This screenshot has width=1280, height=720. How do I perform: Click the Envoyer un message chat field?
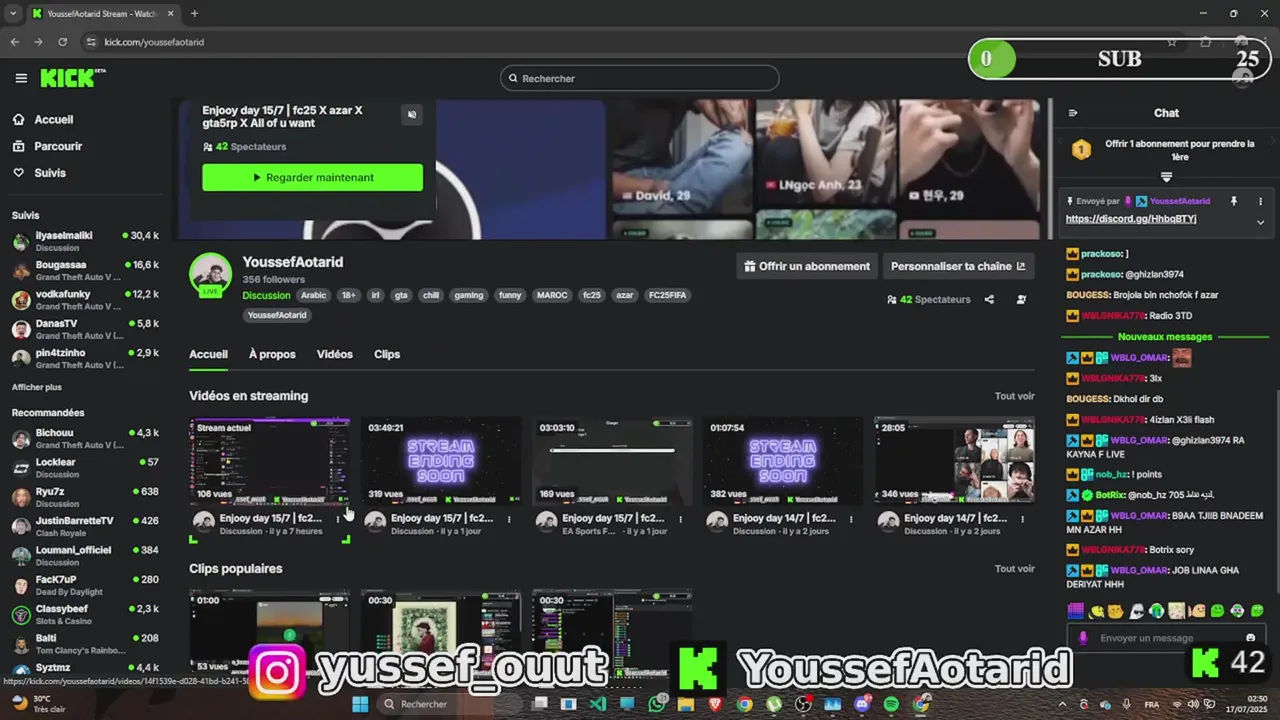click(1167, 638)
